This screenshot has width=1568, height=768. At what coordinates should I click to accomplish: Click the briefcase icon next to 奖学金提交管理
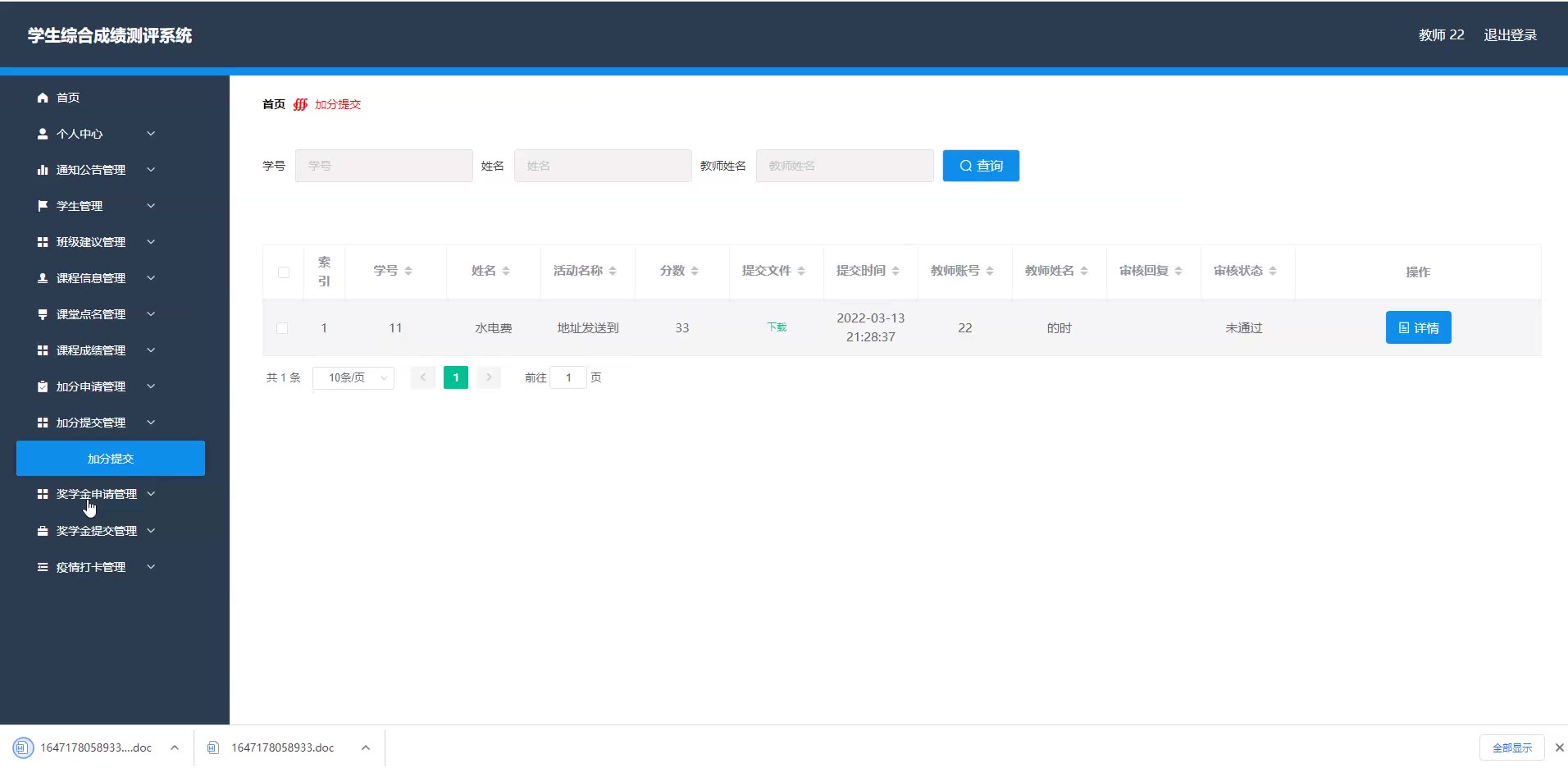pyautogui.click(x=43, y=531)
